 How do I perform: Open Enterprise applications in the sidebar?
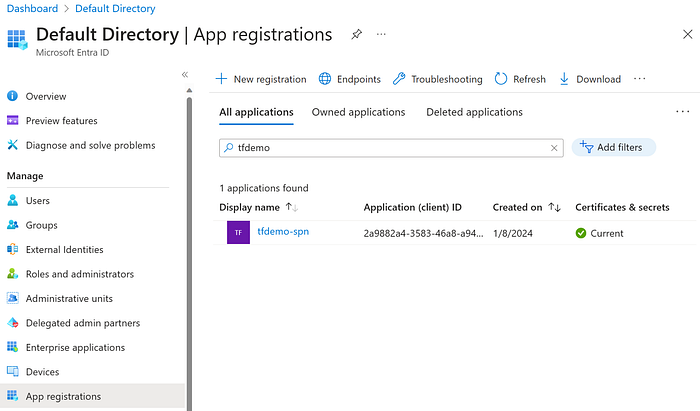click(x=75, y=348)
